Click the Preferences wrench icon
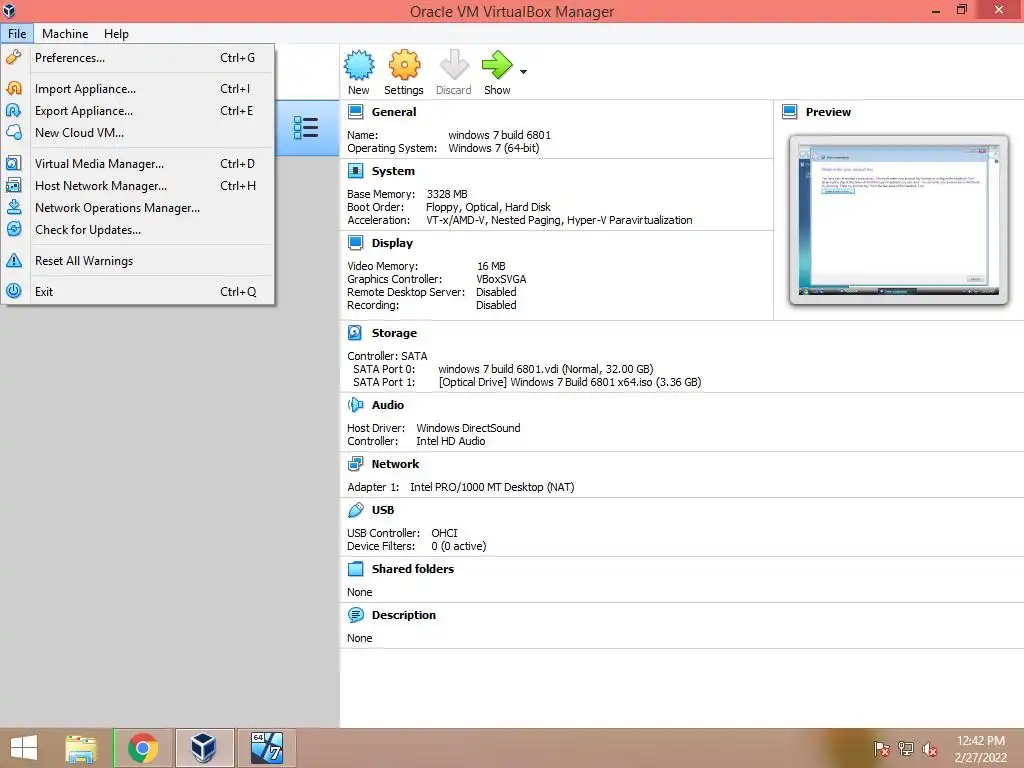1024x768 pixels. (14, 57)
